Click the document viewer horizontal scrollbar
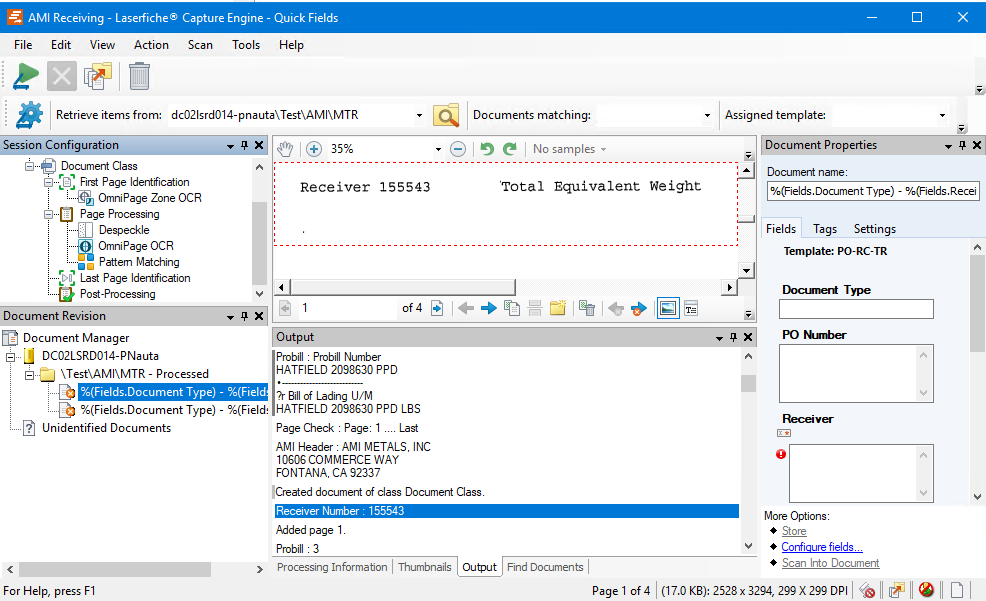Viewport: 986px width, 601px height. click(x=505, y=287)
